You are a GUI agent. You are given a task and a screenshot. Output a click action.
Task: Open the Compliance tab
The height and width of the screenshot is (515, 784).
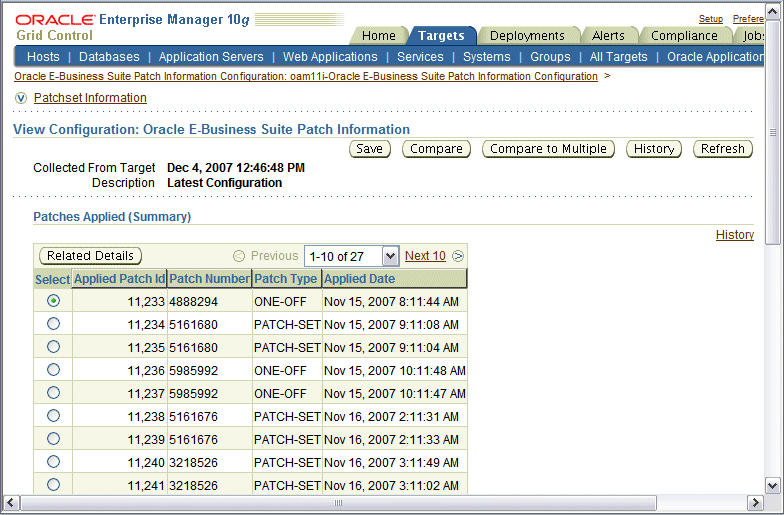[684, 36]
